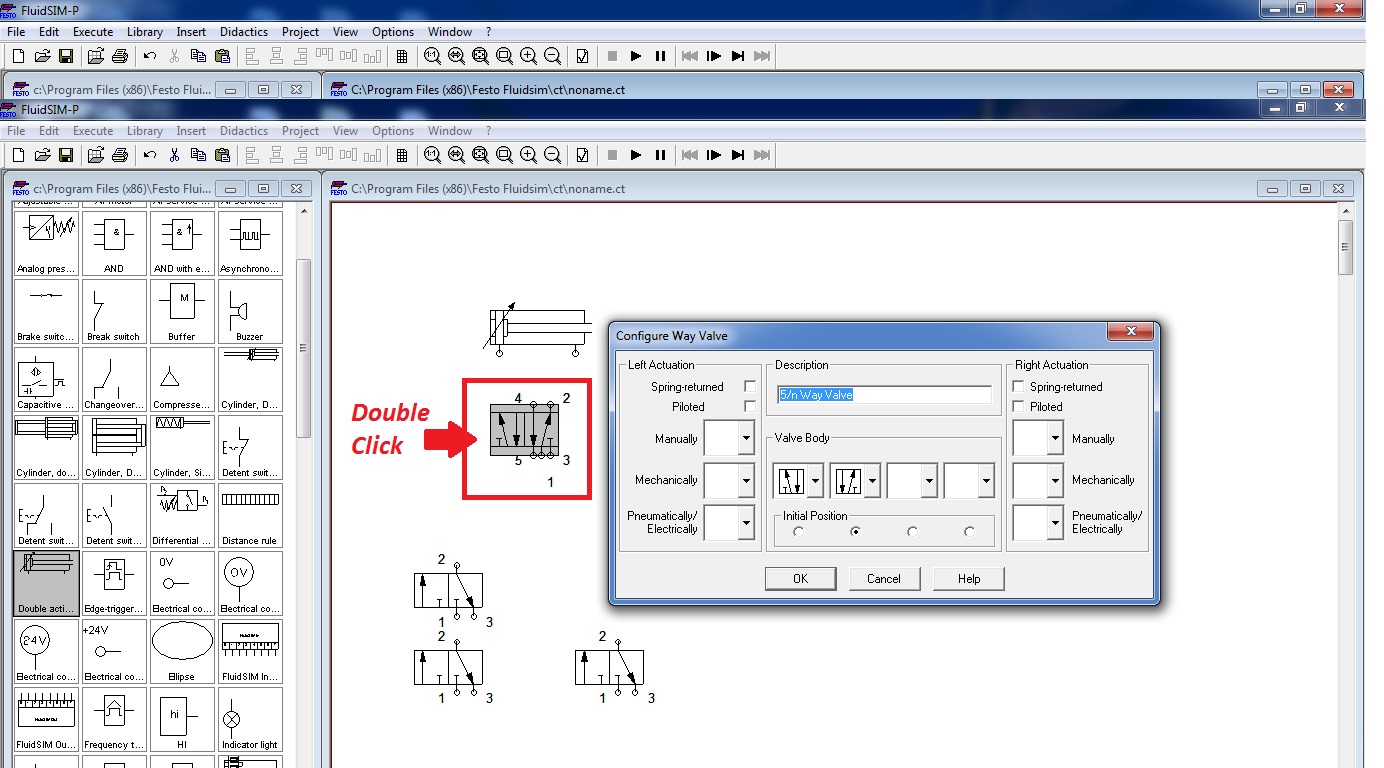This screenshot has height=768, width=1384.
Task: Select the +24V electrical connection component
Action: point(114,650)
